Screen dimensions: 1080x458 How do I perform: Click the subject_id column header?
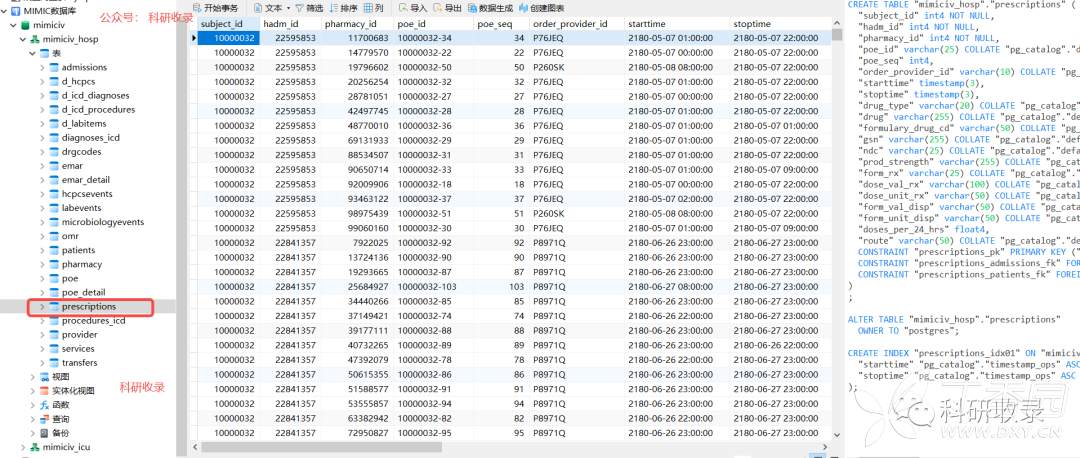pos(223,23)
